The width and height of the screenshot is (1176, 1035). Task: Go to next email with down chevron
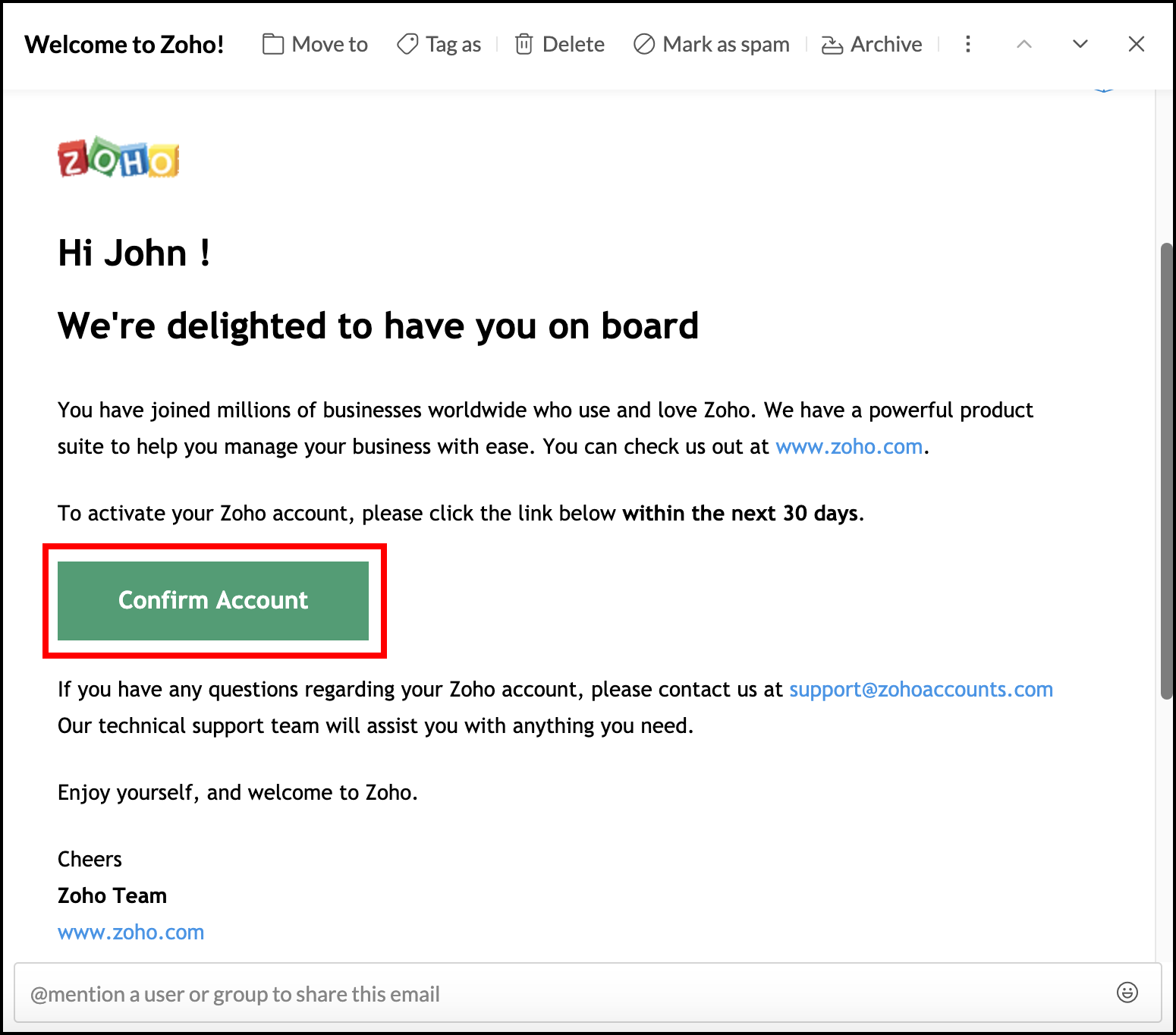[x=1080, y=45]
